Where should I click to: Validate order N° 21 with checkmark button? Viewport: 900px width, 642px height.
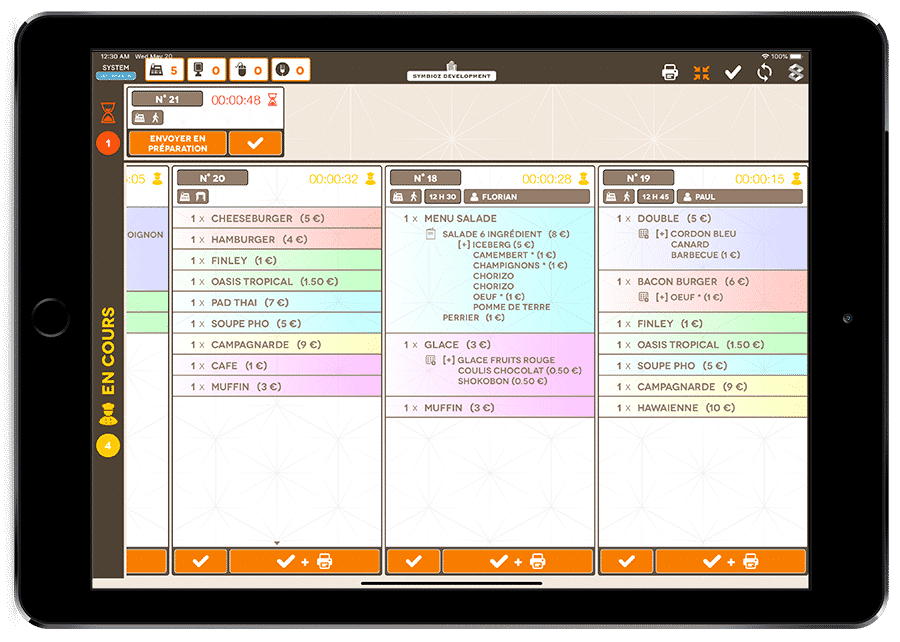(x=255, y=143)
